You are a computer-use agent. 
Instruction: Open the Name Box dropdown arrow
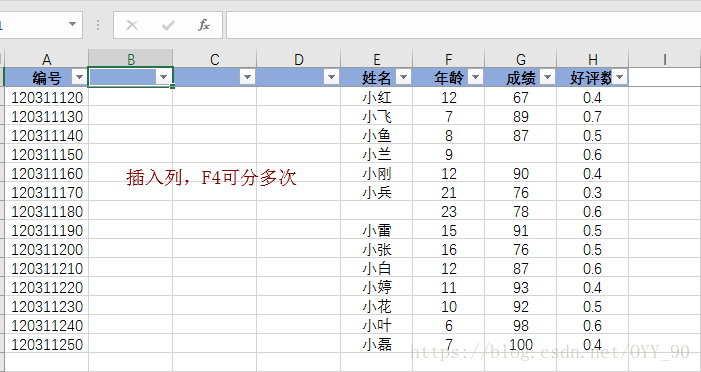click(72, 24)
